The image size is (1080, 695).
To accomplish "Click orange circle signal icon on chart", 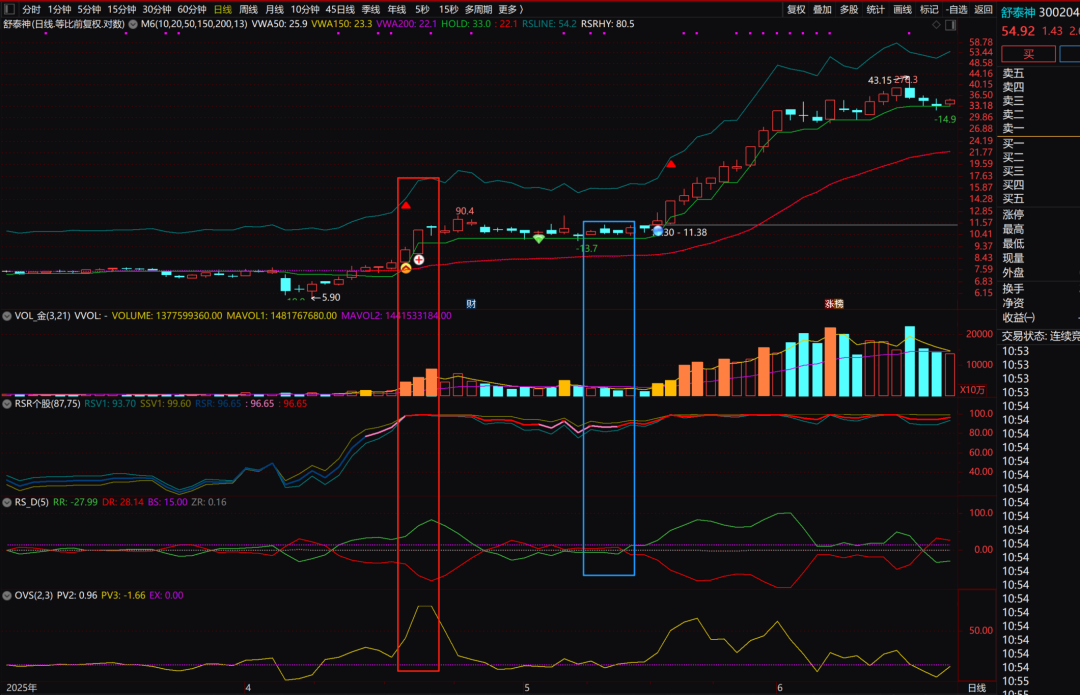I will [x=406, y=268].
